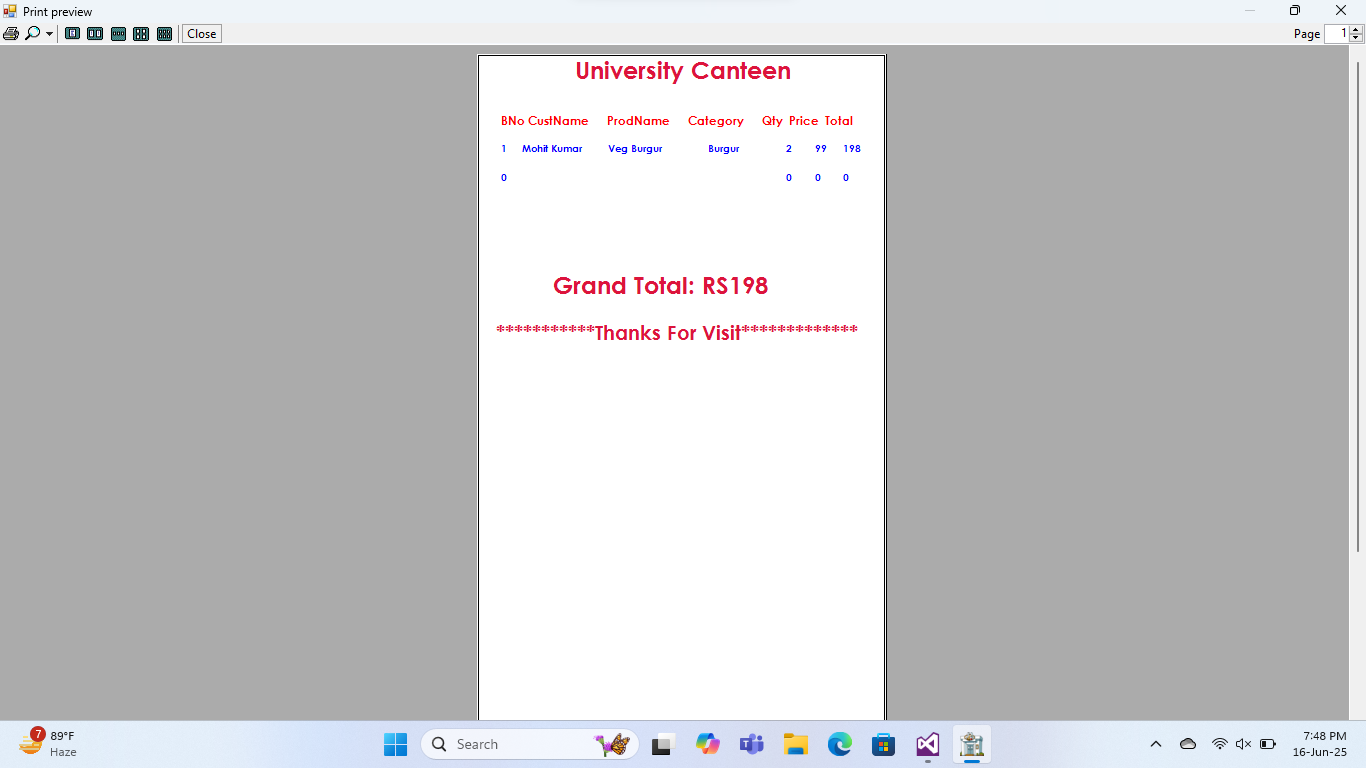Click the taskbar Search box
The image size is (1366, 768).
pyautogui.click(x=530, y=744)
